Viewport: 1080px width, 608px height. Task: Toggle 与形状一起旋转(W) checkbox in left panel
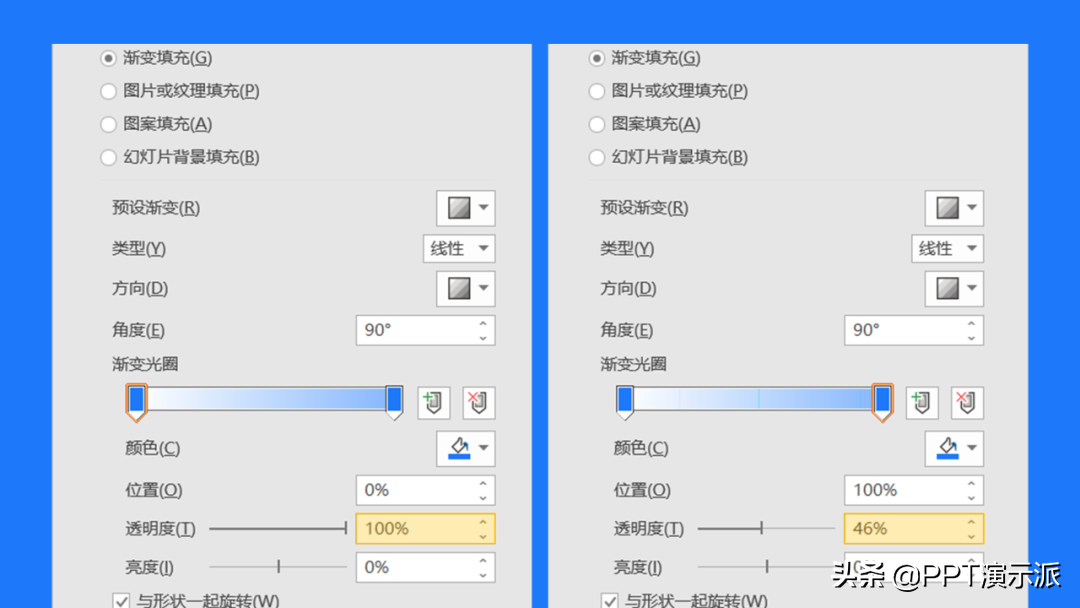(121, 600)
